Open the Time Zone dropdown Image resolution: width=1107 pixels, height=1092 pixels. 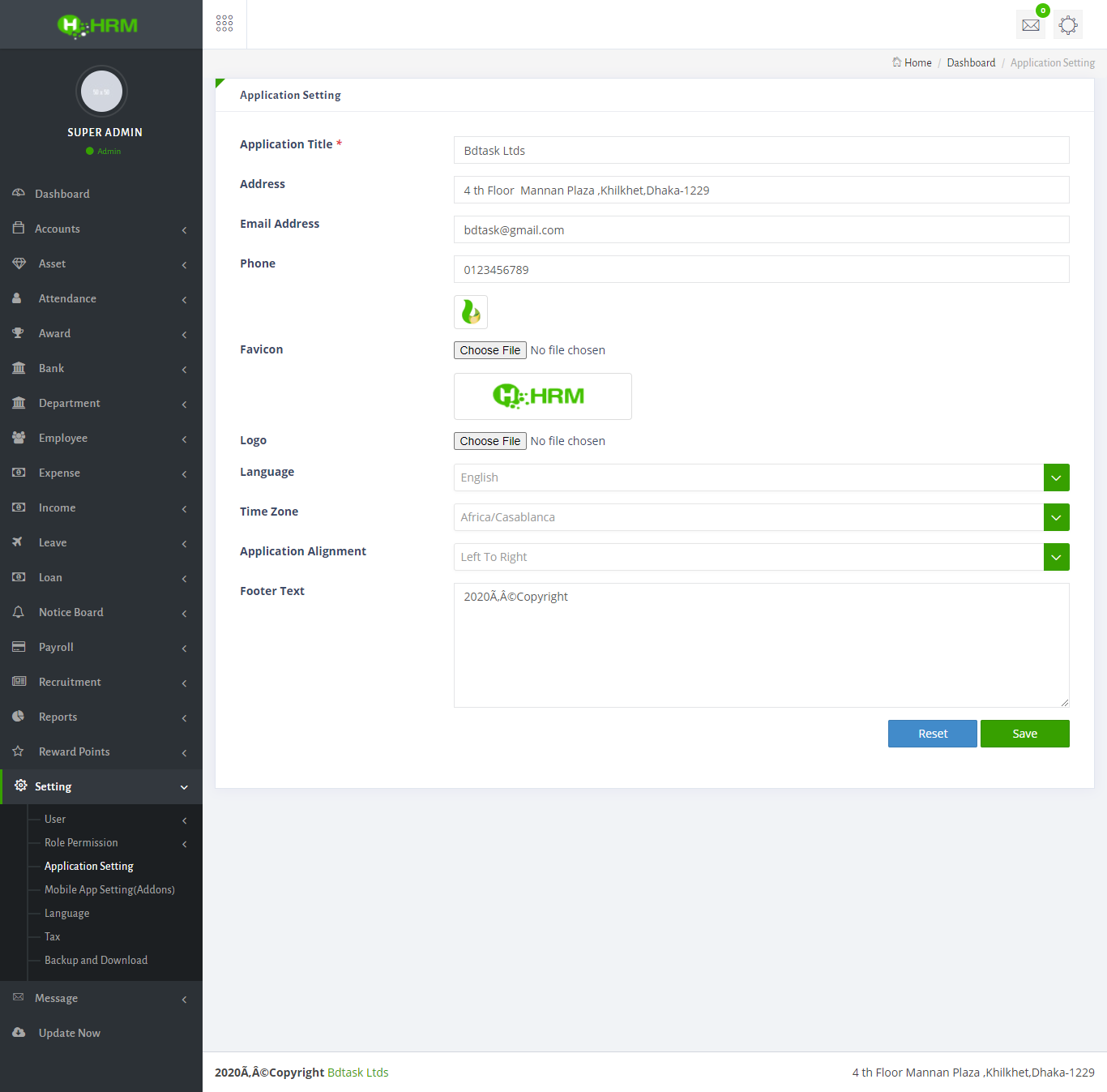click(1056, 516)
